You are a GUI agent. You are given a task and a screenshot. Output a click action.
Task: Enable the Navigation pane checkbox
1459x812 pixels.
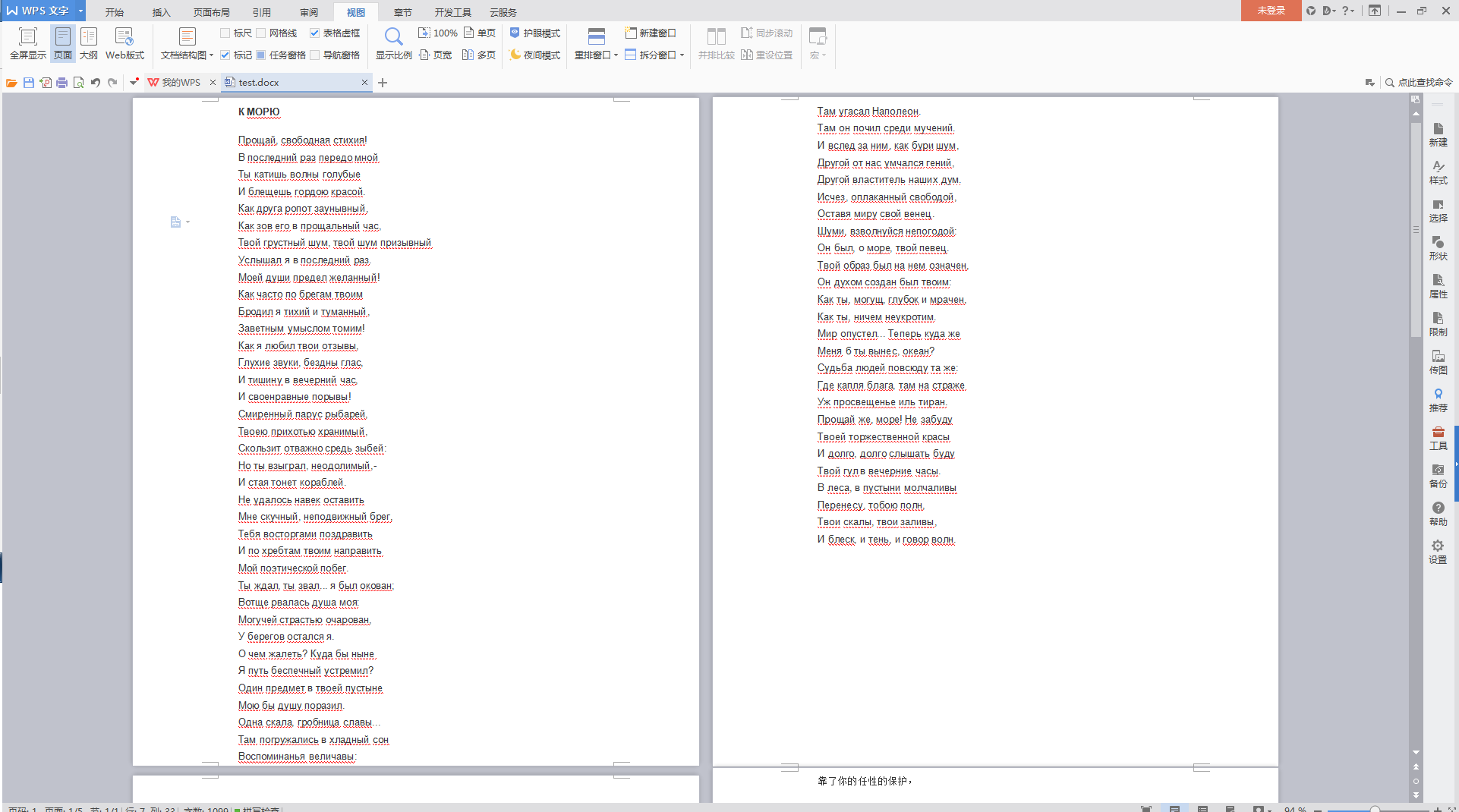coord(314,55)
